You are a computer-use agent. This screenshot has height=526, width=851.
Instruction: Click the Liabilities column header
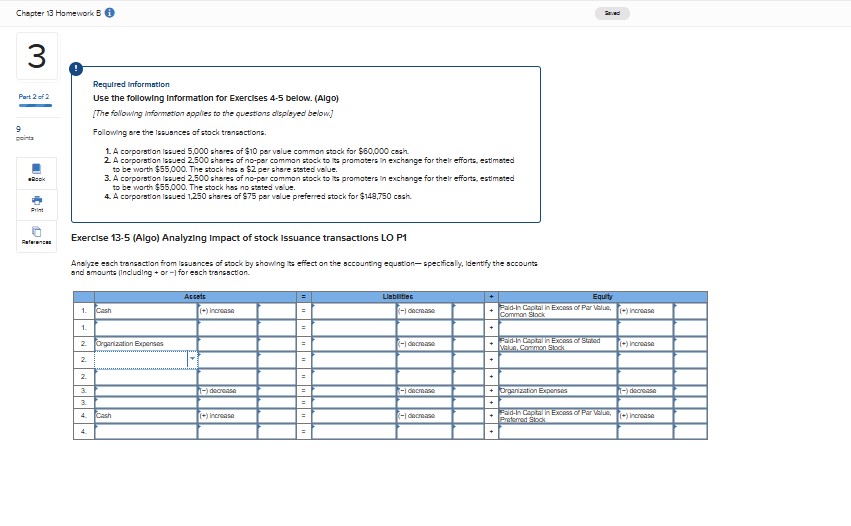tap(397, 297)
